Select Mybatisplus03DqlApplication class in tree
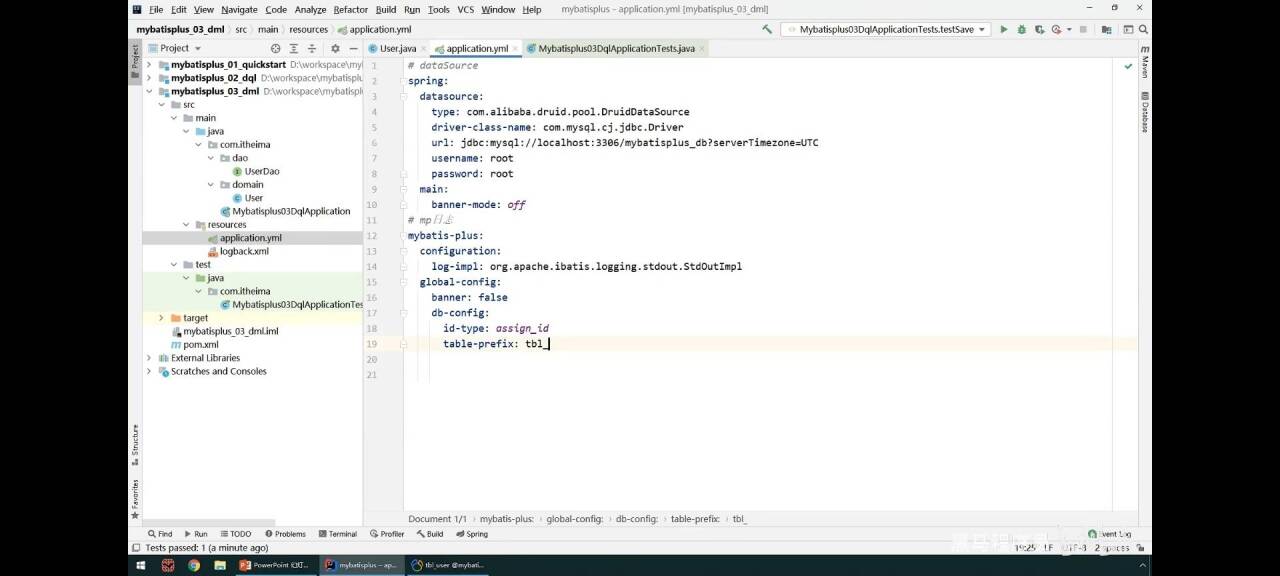Image resolution: width=1280 pixels, height=576 pixels. click(x=285, y=211)
